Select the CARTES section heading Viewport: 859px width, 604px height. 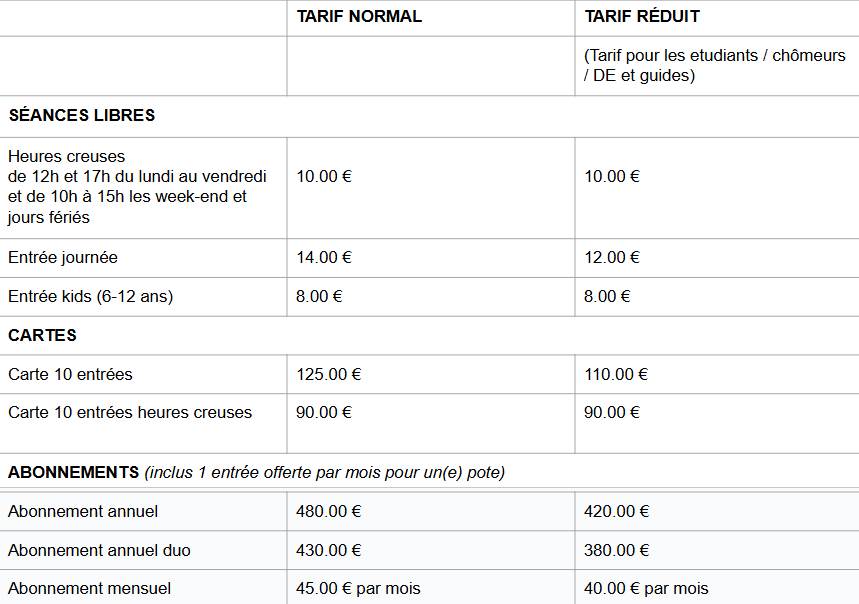point(43,335)
